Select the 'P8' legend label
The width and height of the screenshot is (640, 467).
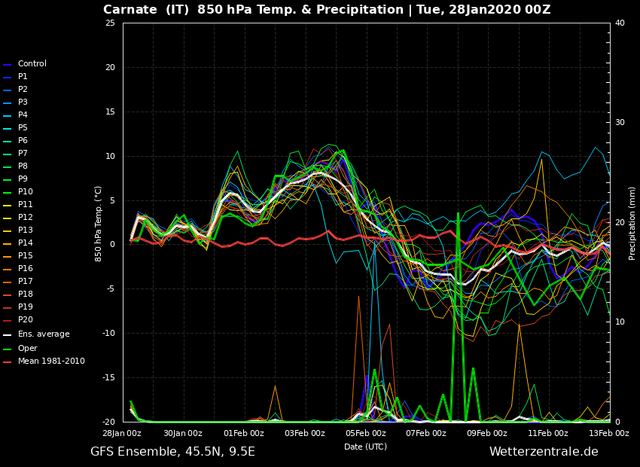point(22,166)
